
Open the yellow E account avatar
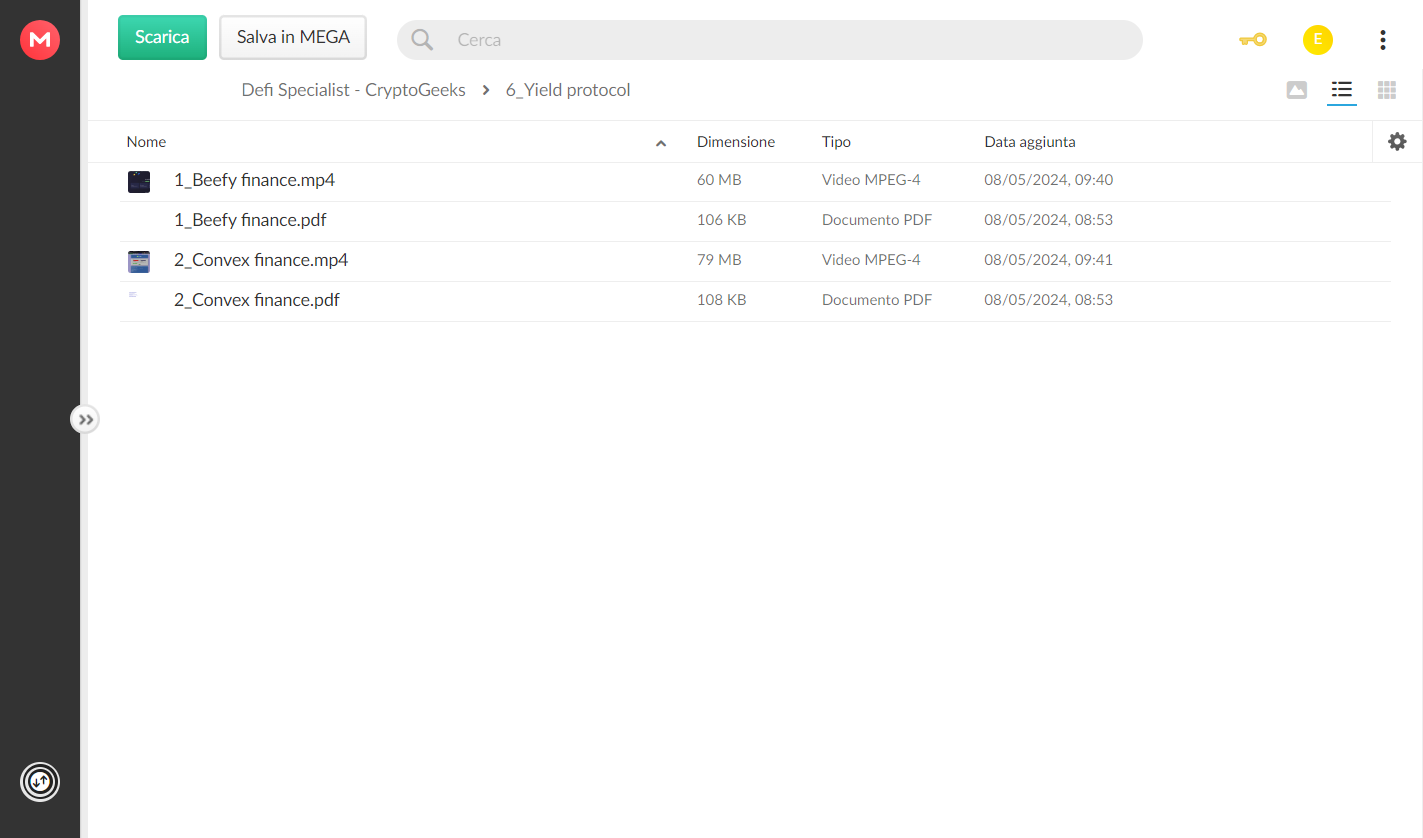click(x=1318, y=40)
